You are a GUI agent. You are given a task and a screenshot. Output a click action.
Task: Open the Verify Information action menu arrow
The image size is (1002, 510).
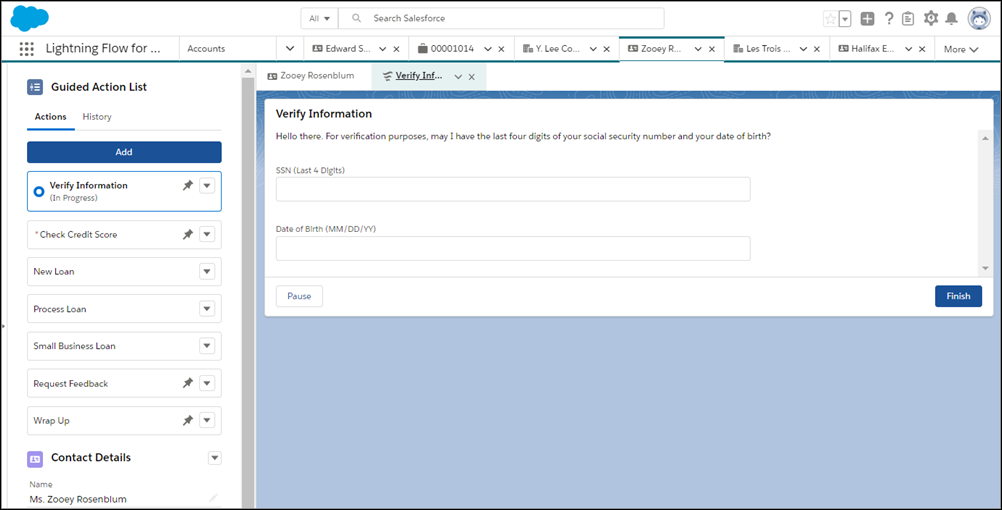[207, 185]
